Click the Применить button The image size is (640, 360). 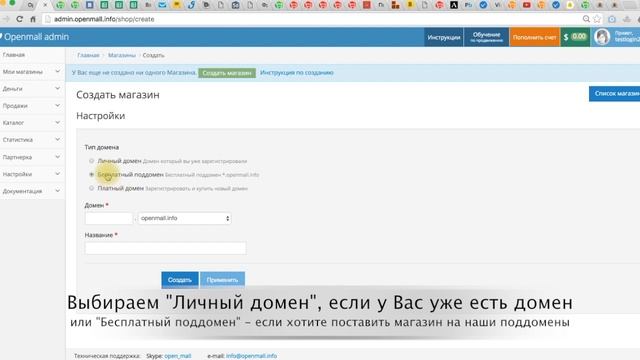(x=222, y=280)
